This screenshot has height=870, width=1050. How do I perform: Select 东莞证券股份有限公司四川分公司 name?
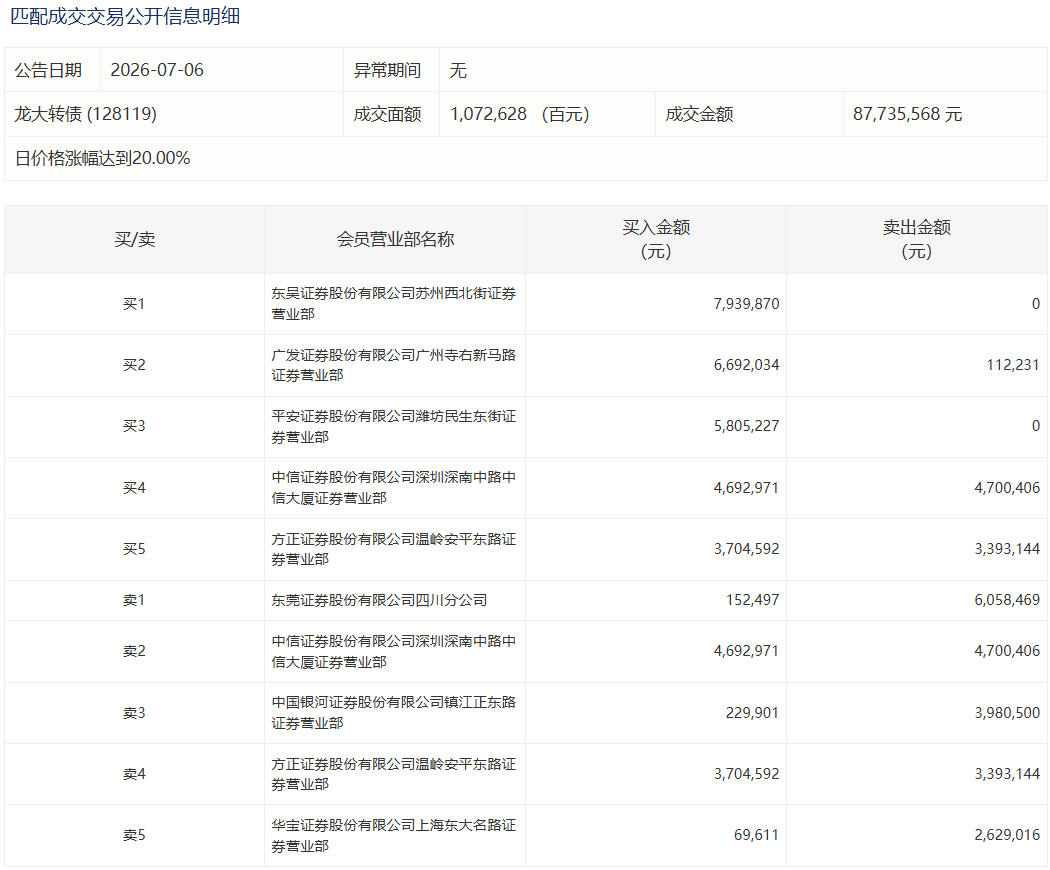coord(379,600)
